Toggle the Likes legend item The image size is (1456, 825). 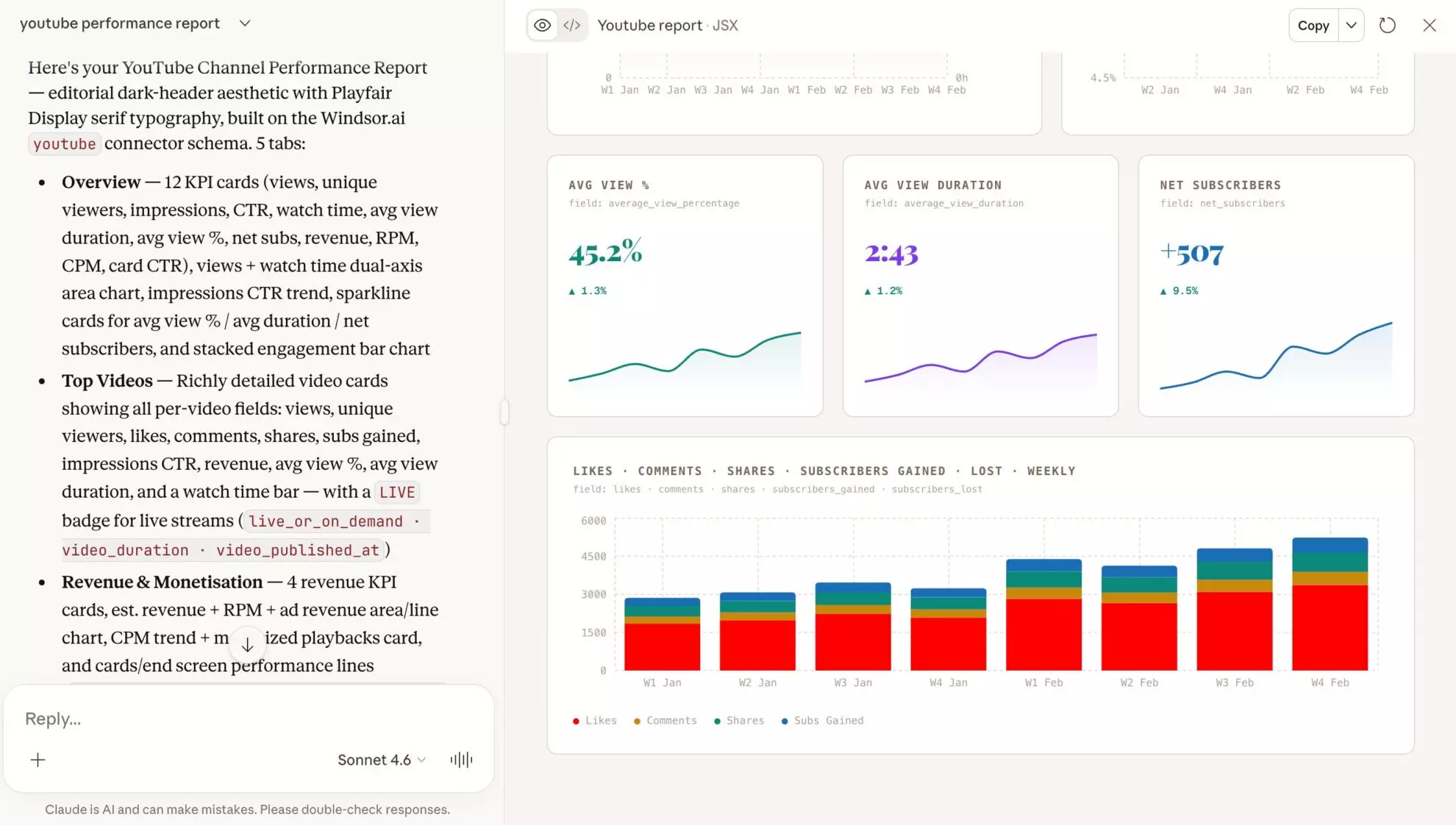[x=595, y=721]
